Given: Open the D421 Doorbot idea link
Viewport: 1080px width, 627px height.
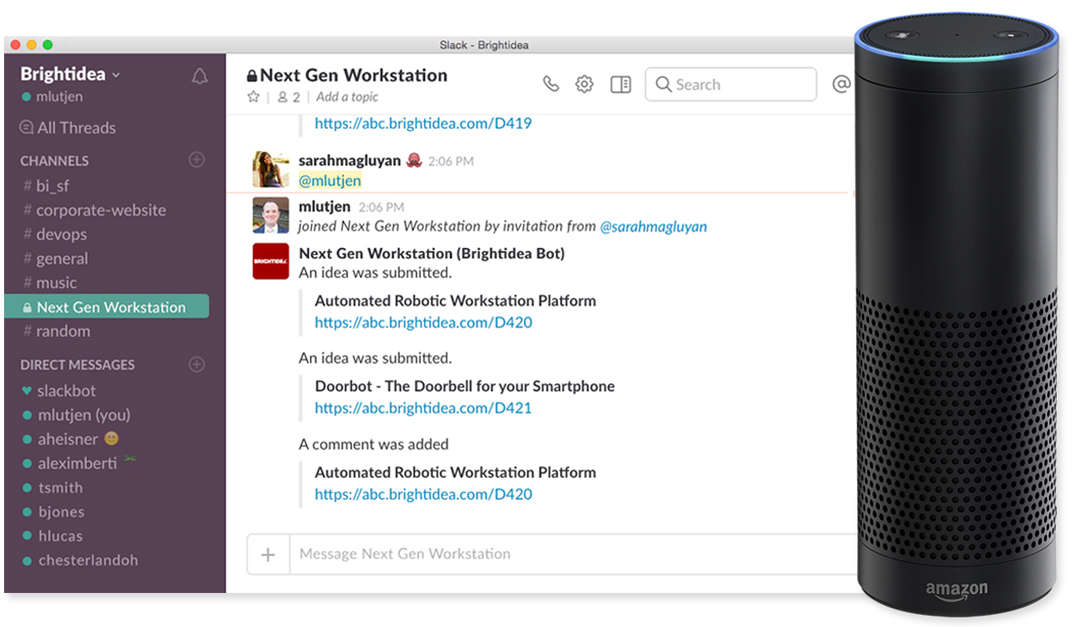Looking at the screenshot, I should (423, 408).
